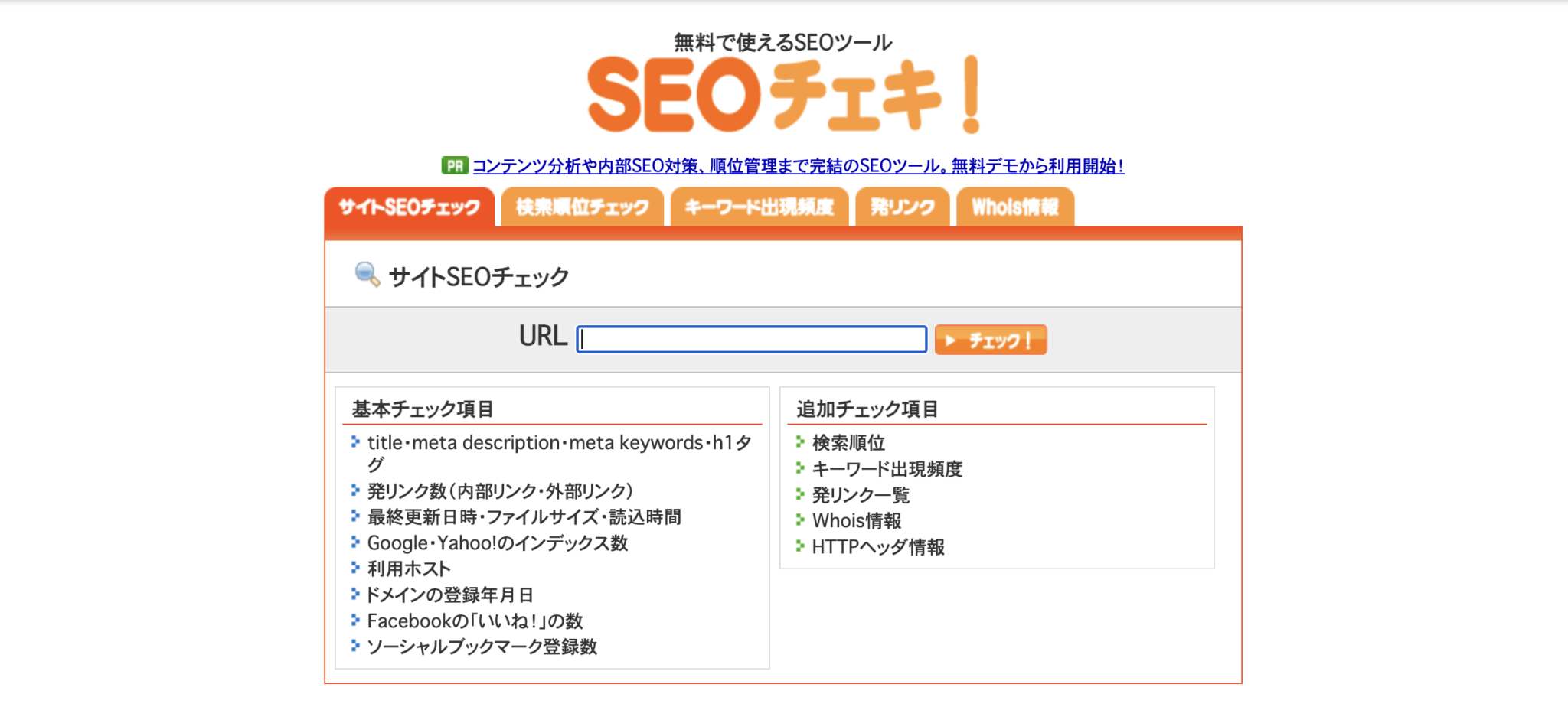
Task: Click inside the URL input field
Action: pyautogui.click(x=750, y=340)
